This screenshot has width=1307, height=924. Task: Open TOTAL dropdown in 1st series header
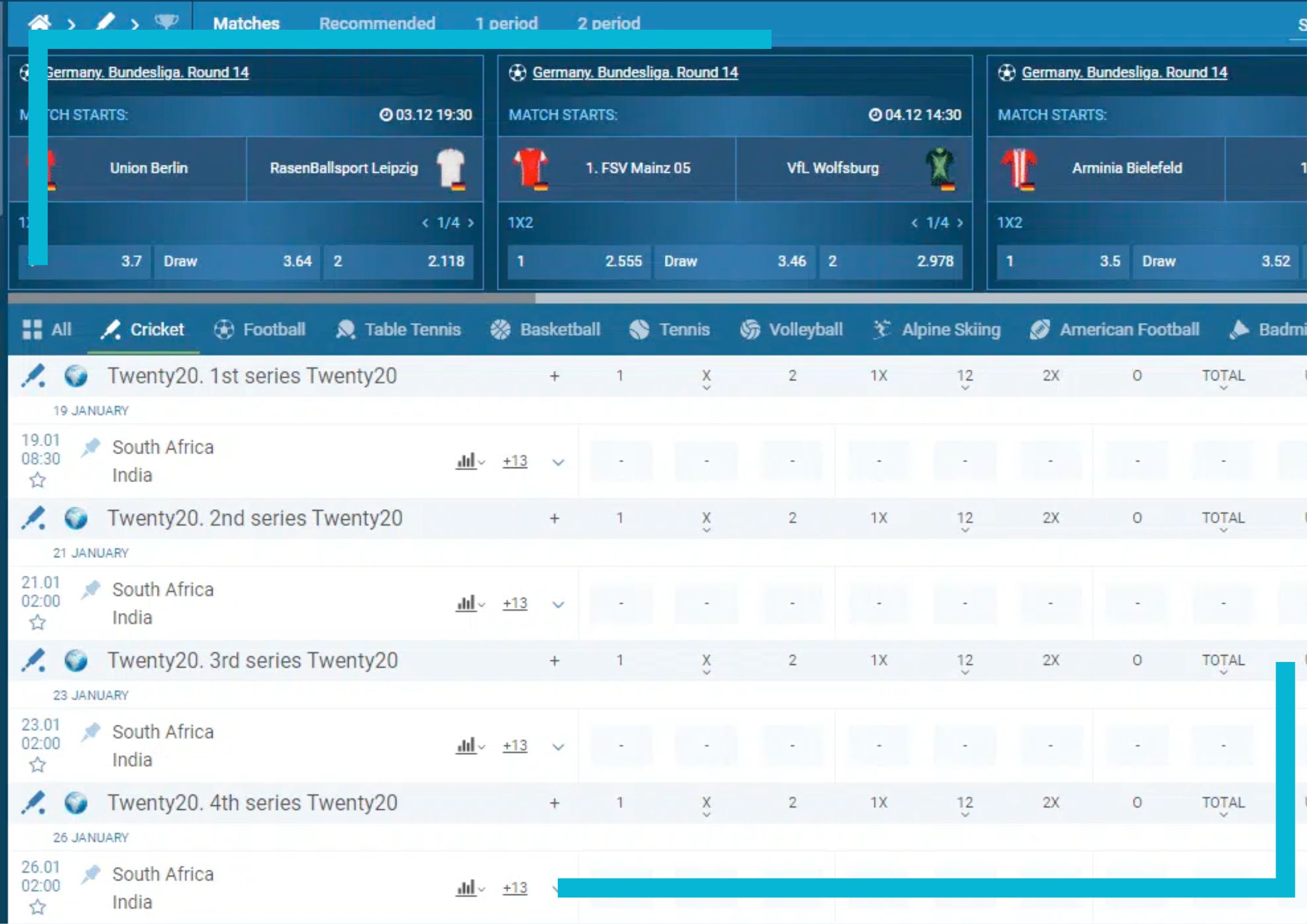(x=1223, y=378)
